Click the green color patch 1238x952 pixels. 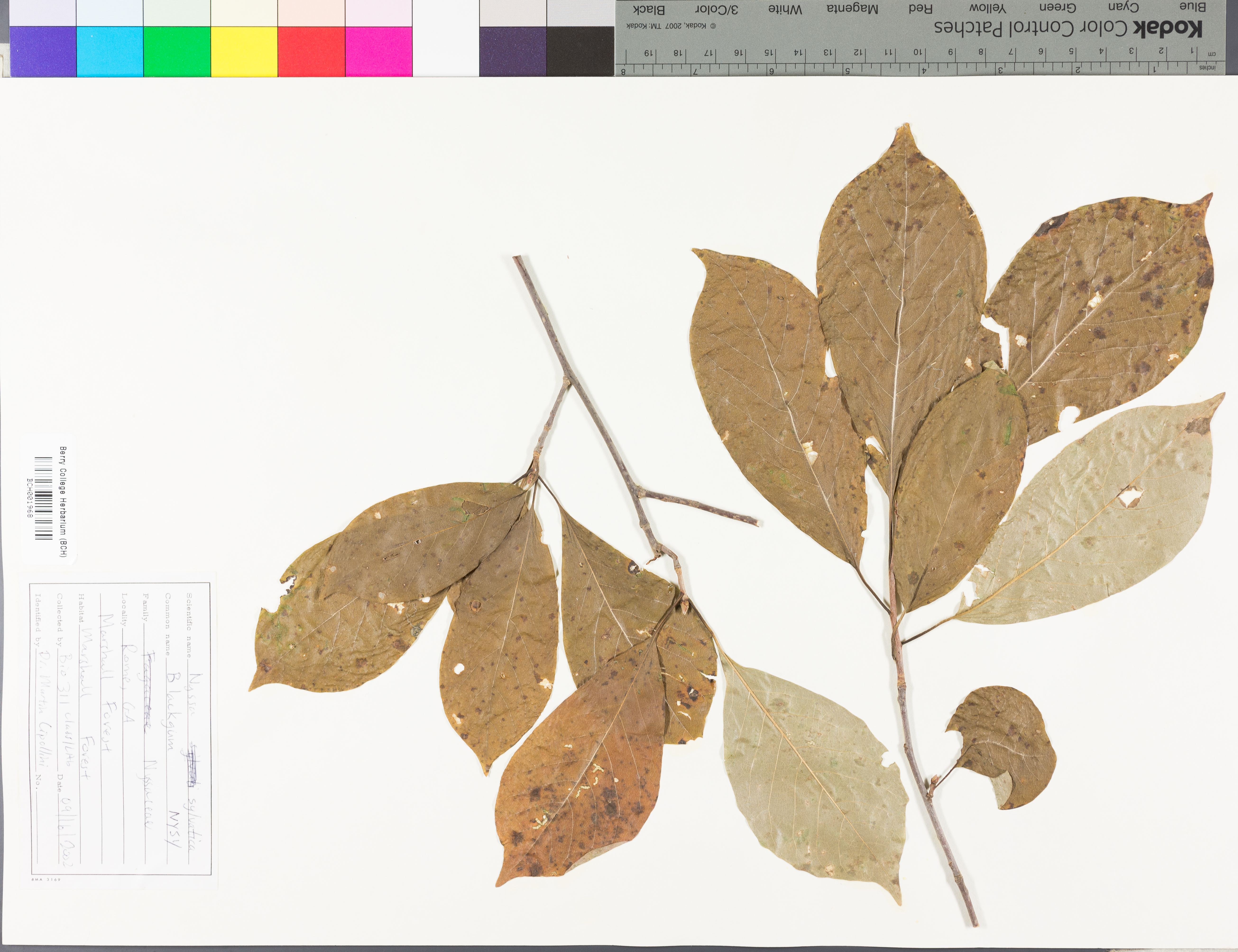tap(177, 51)
